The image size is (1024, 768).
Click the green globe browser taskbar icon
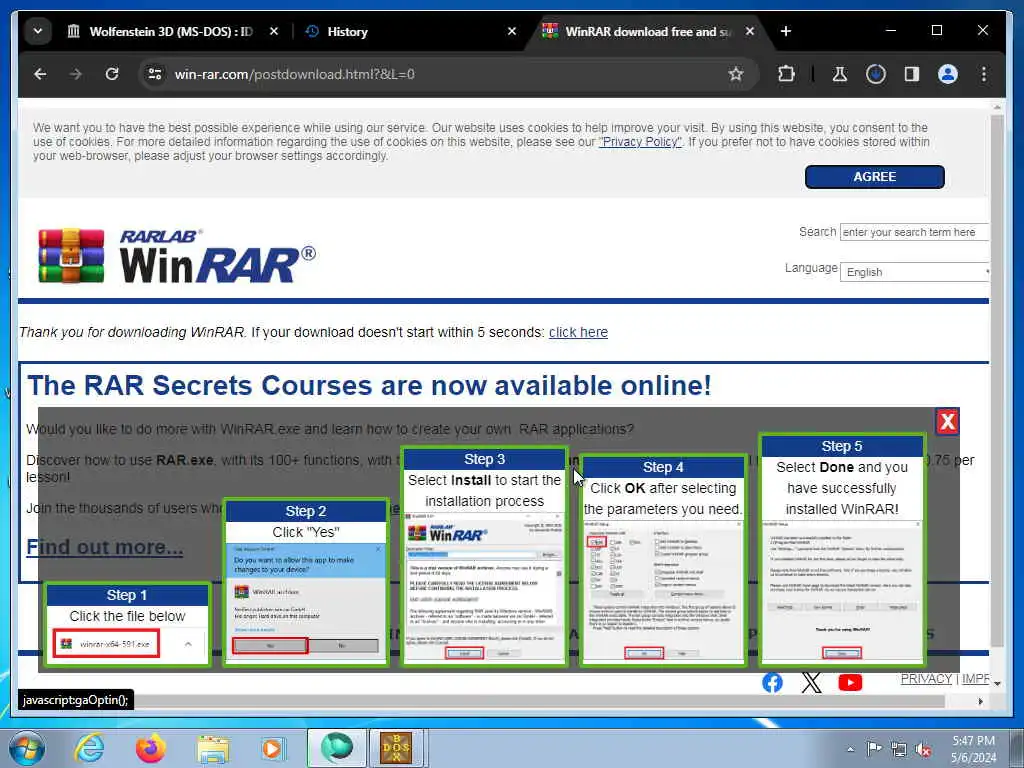click(336, 748)
